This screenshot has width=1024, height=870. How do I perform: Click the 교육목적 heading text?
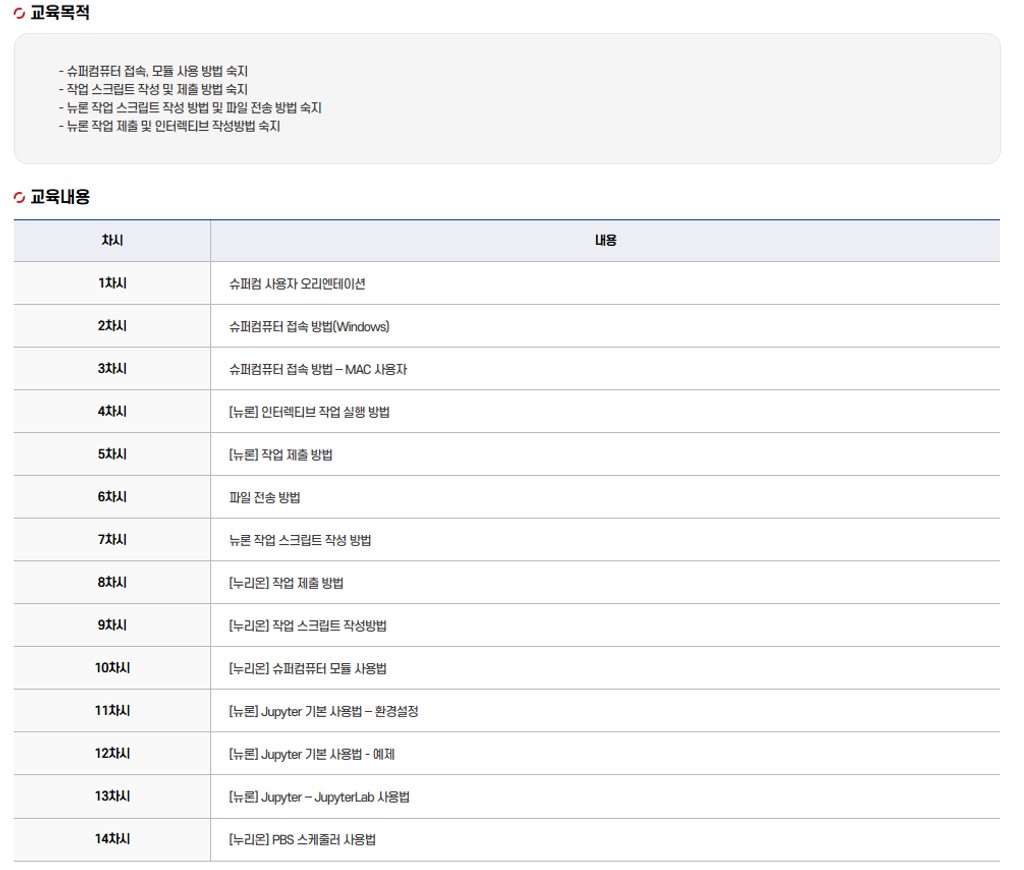pyautogui.click(x=60, y=14)
